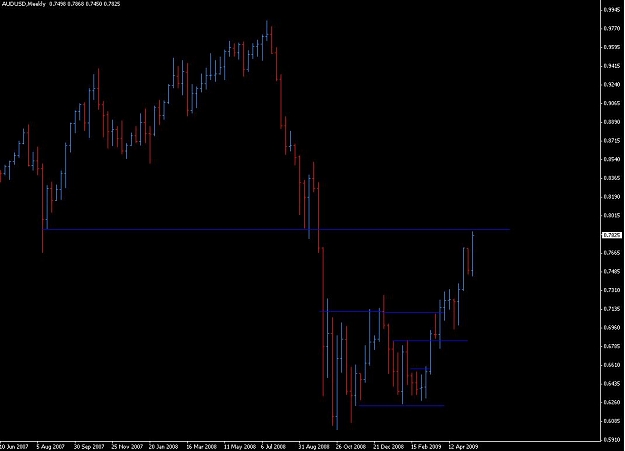
Task: Click the 11 May 2008 date label
Action: [240, 447]
